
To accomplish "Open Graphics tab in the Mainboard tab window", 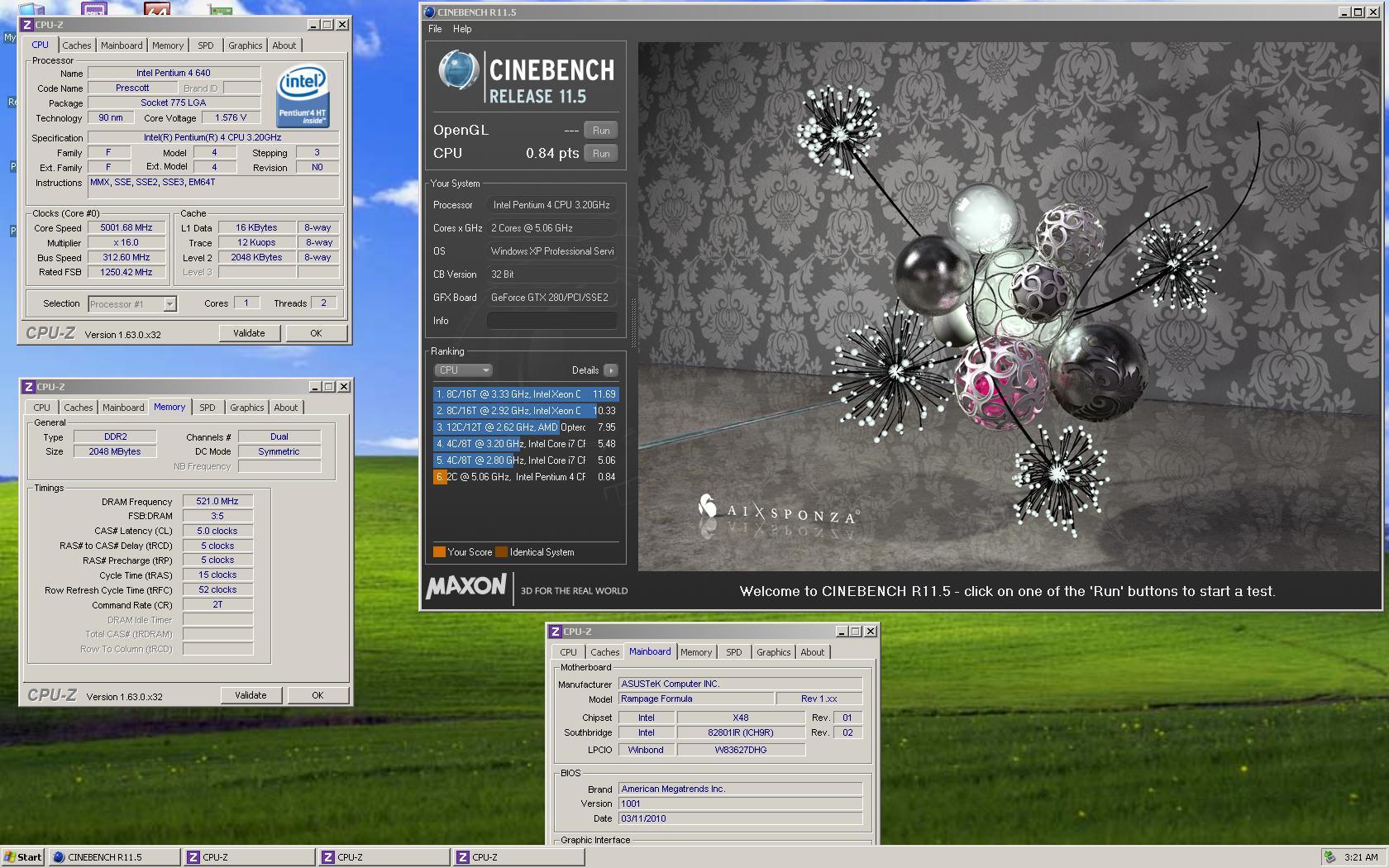I will coord(773,652).
